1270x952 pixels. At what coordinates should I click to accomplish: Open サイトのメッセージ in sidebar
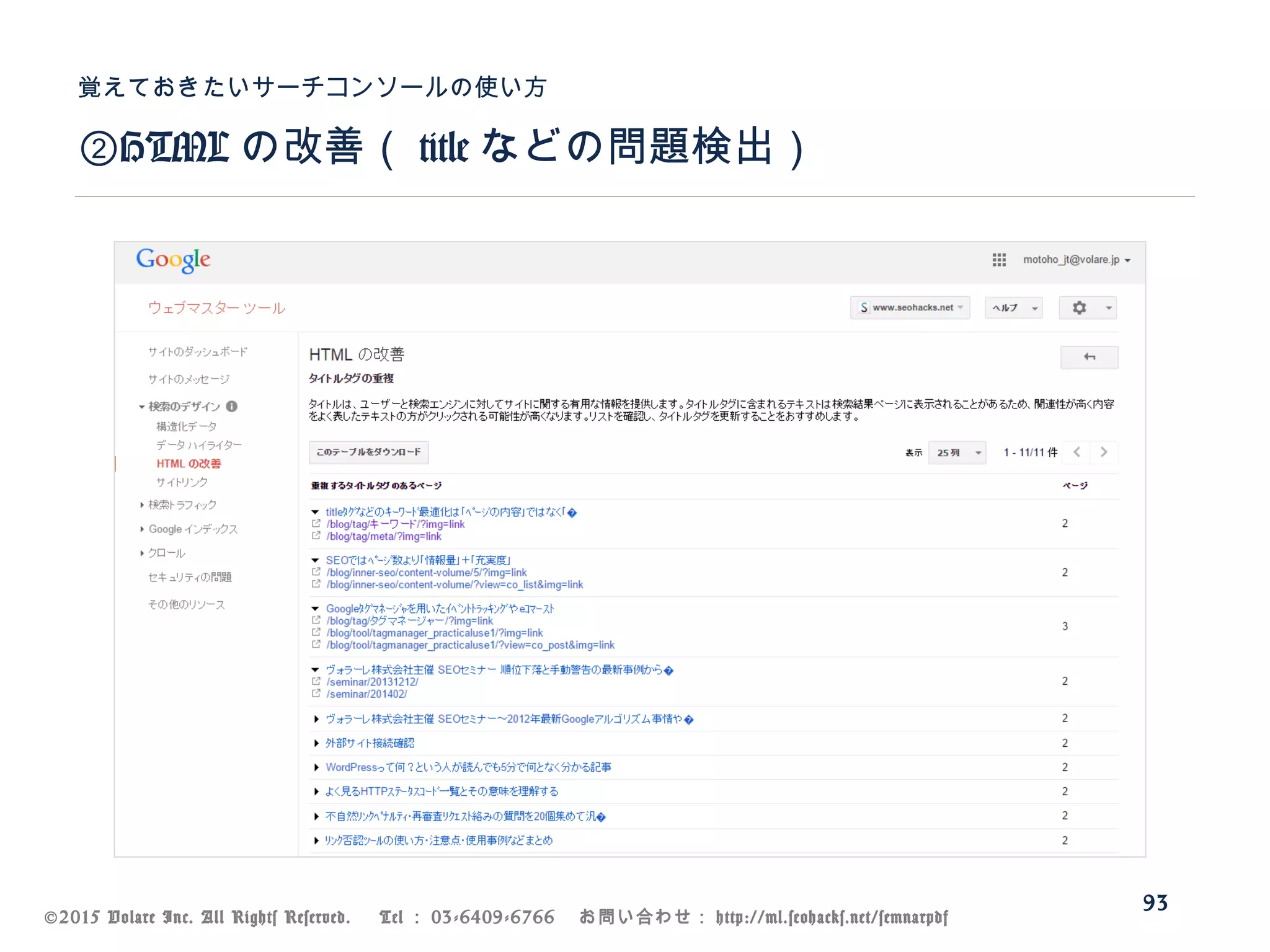tap(189, 379)
